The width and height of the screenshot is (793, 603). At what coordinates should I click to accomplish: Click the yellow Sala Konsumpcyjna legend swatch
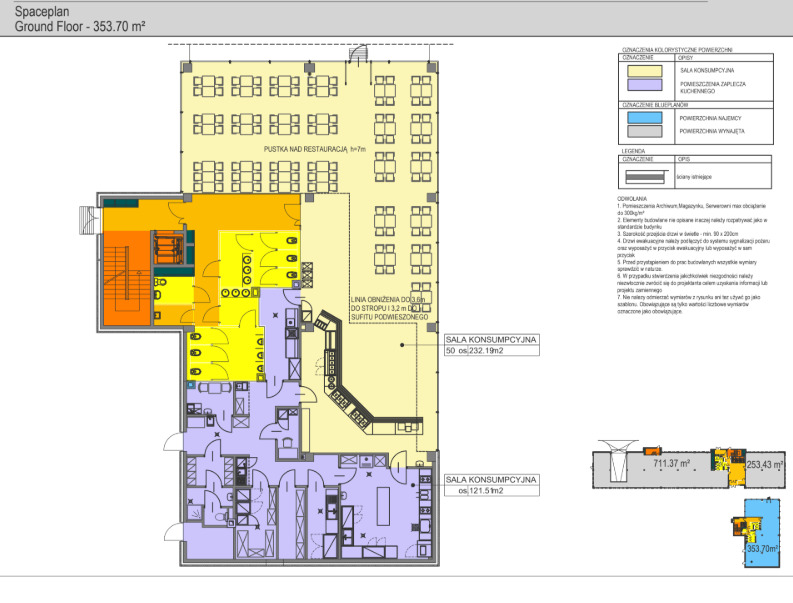pyautogui.click(x=647, y=70)
